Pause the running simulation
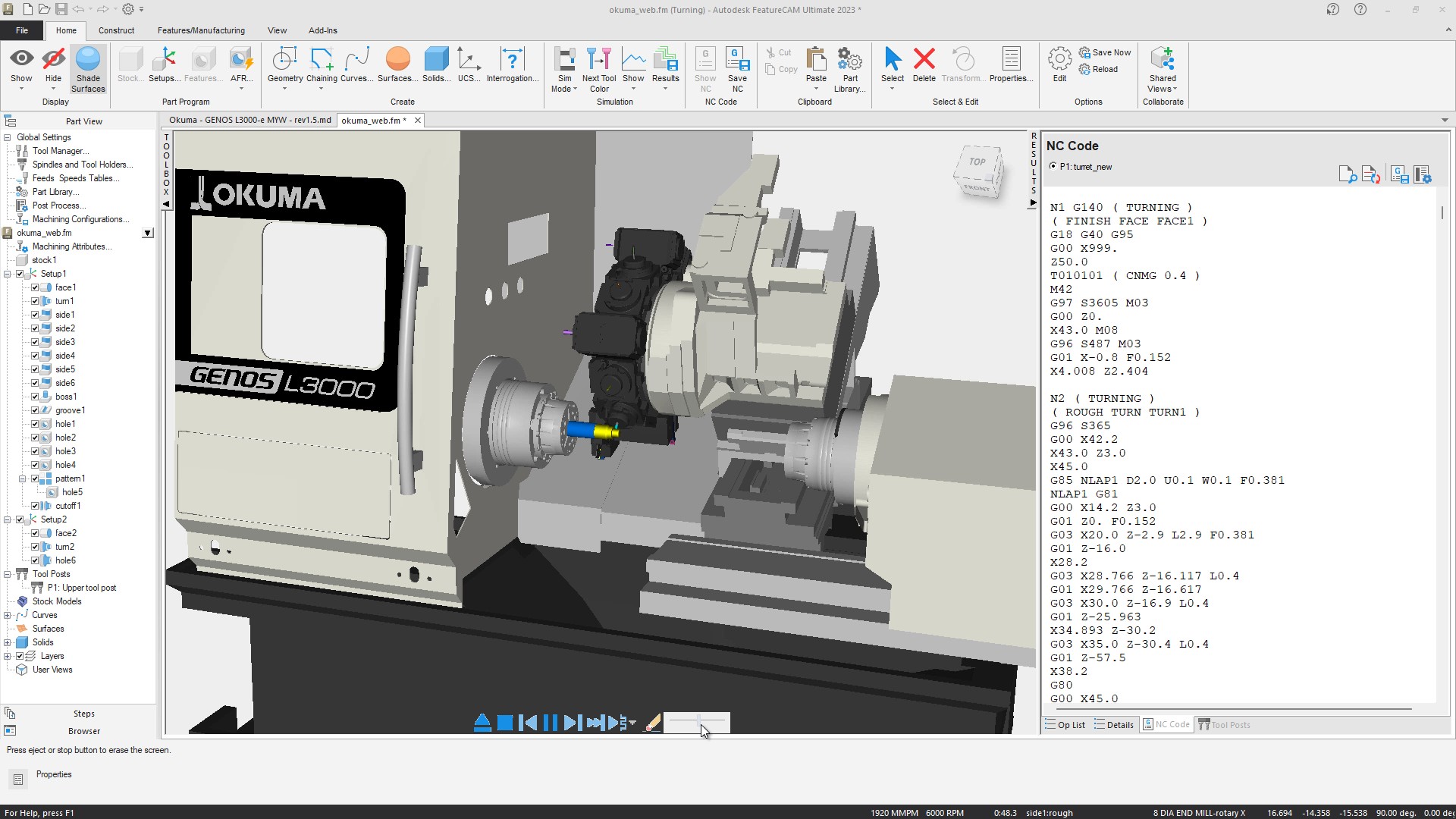 (x=551, y=723)
